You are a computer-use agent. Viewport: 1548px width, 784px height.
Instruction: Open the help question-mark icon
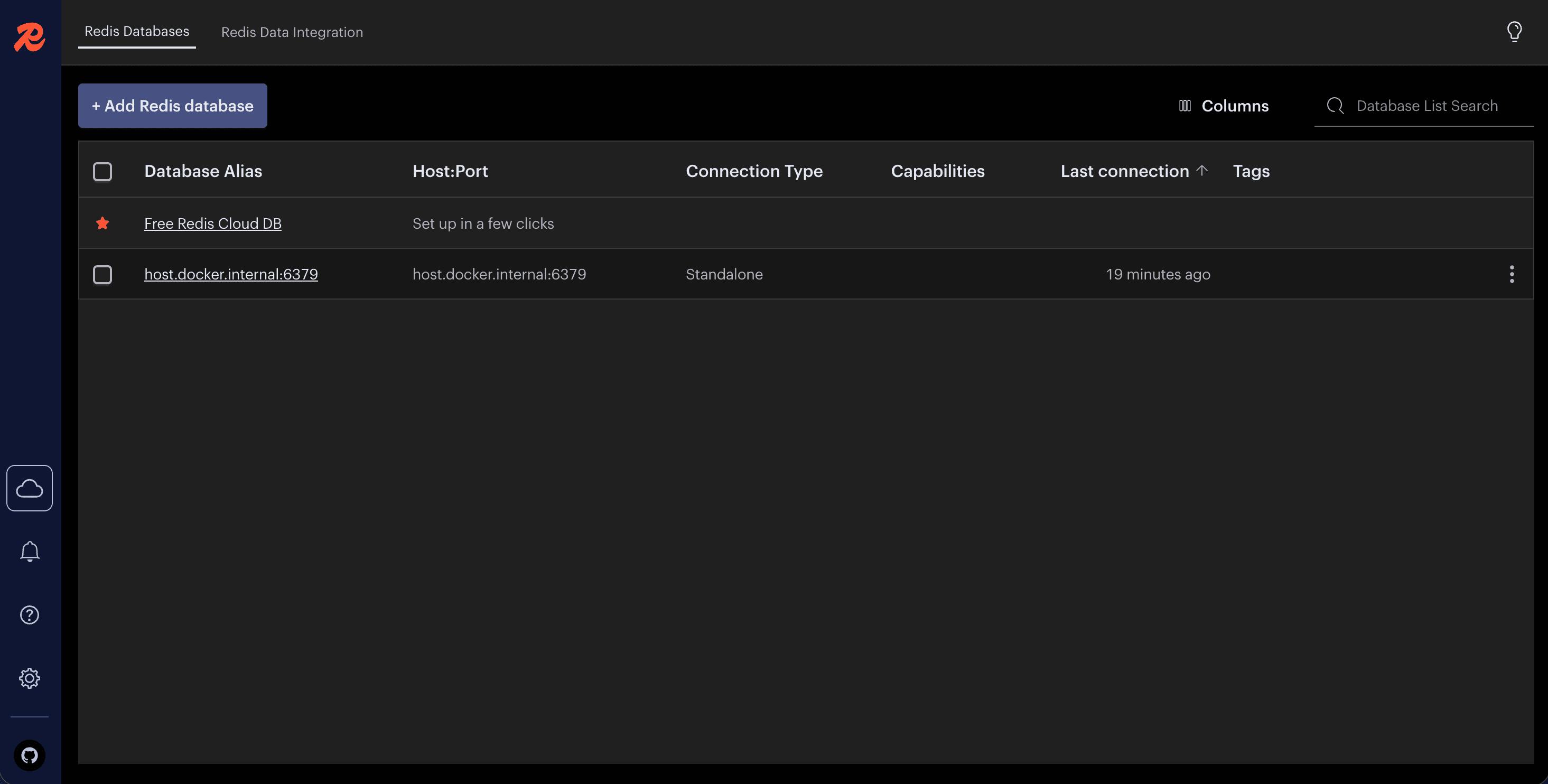click(30, 614)
